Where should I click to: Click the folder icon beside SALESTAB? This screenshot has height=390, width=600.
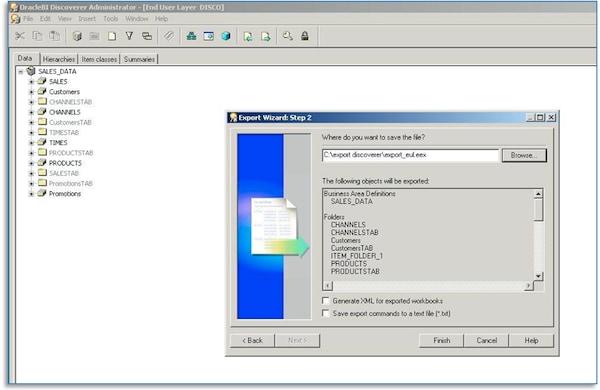(x=42, y=173)
